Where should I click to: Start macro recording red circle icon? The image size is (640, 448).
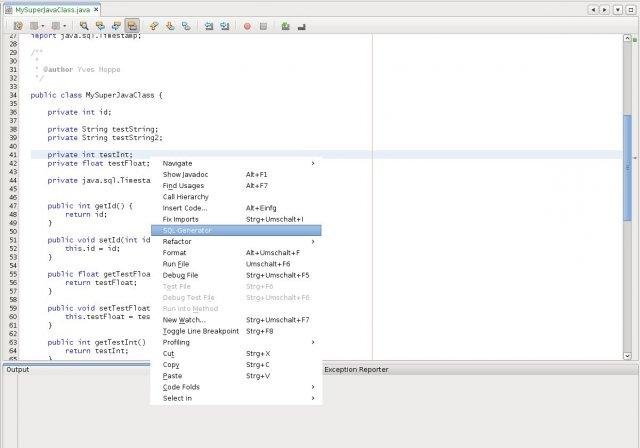pyautogui.click(x=247, y=27)
